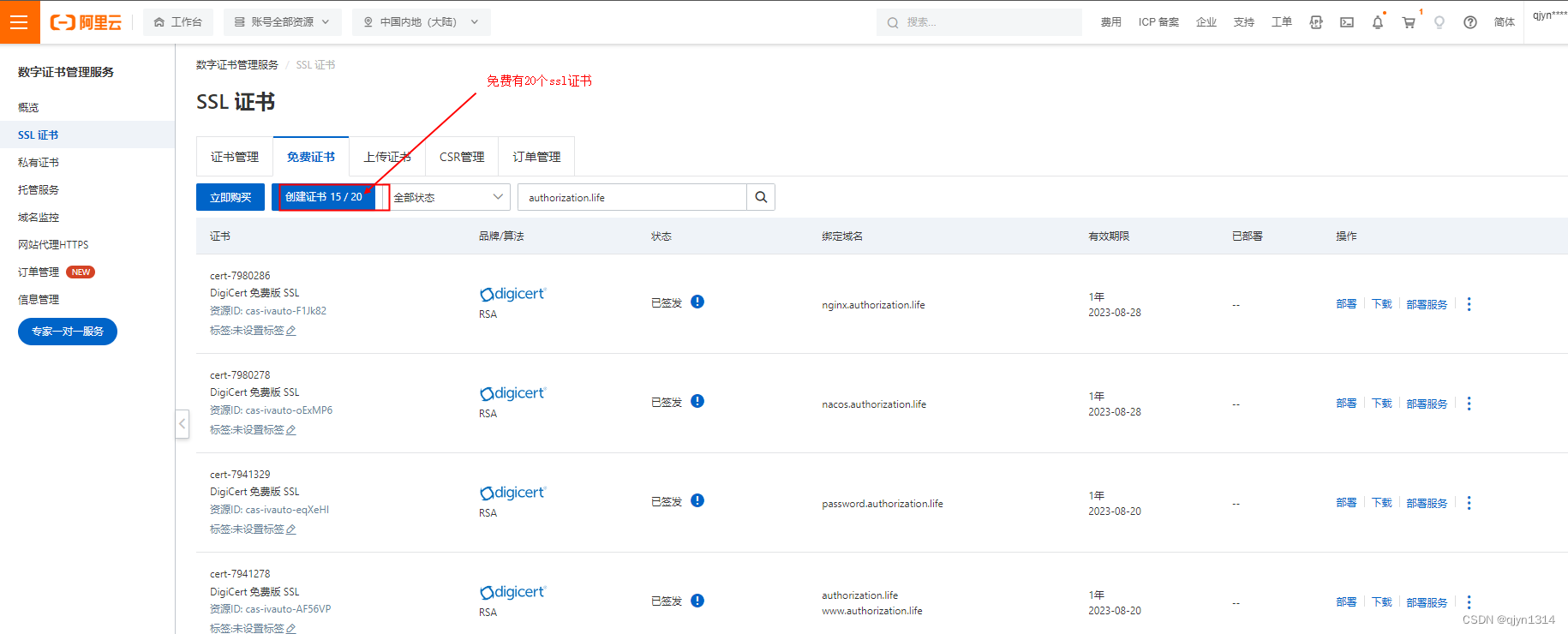Click info icon for nginx.authorization.life status
The width and height of the screenshot is (1568, 634).
click(x=697, y=302)
